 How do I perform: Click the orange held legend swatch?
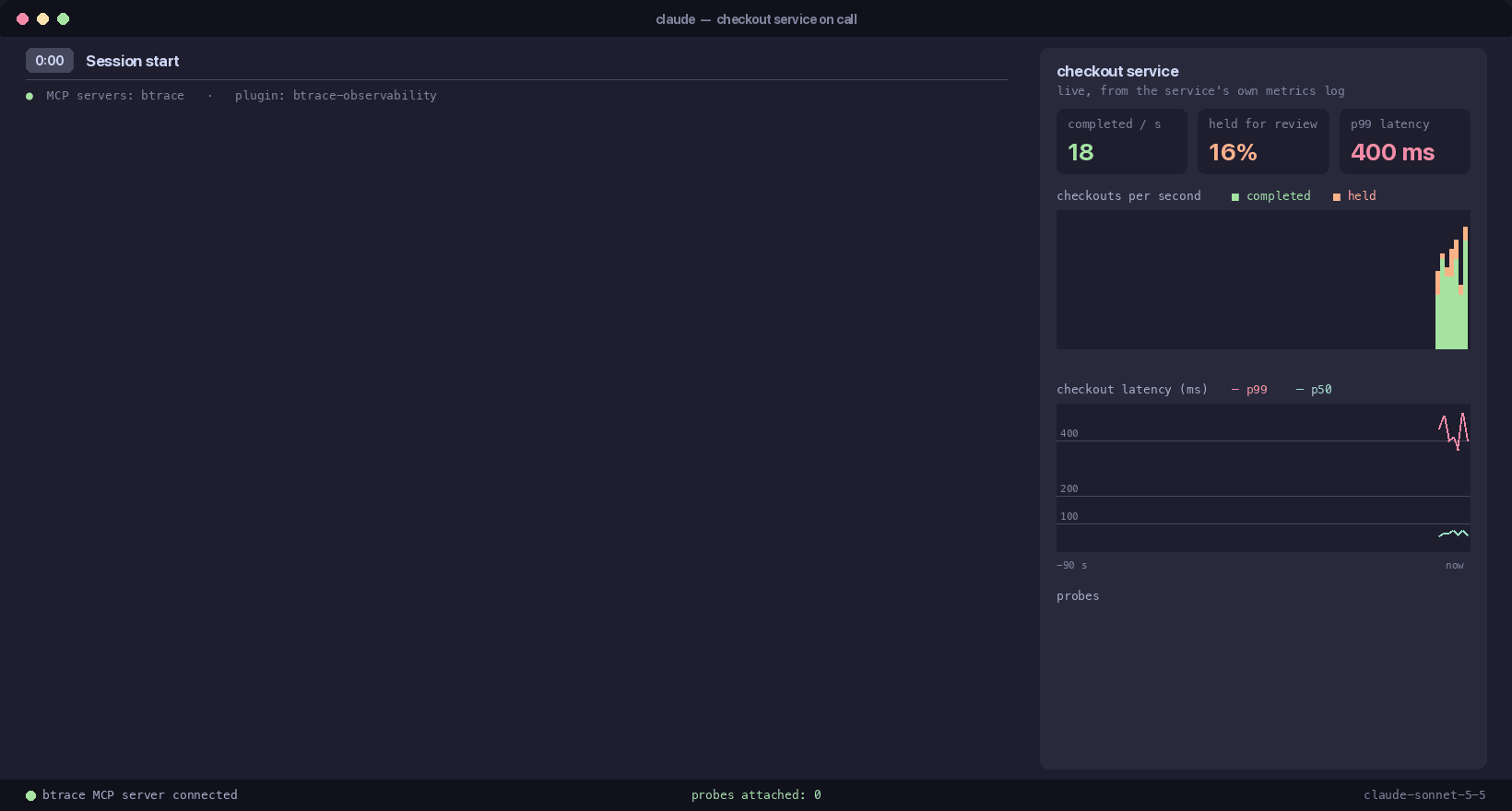(1337, 197)
